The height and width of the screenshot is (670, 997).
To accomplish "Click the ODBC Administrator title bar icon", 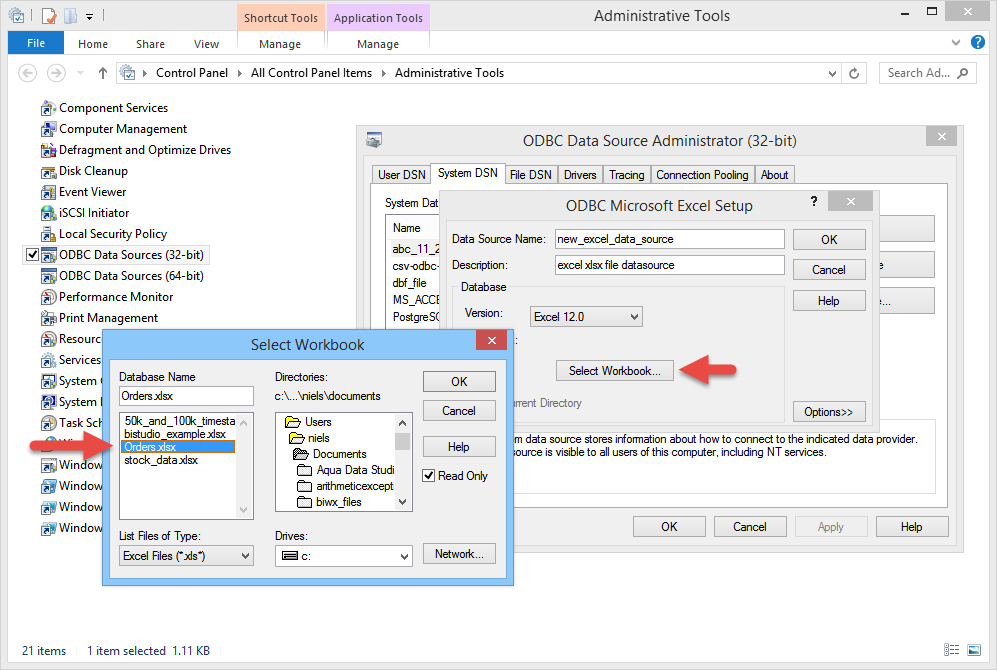I will point(374,140).
